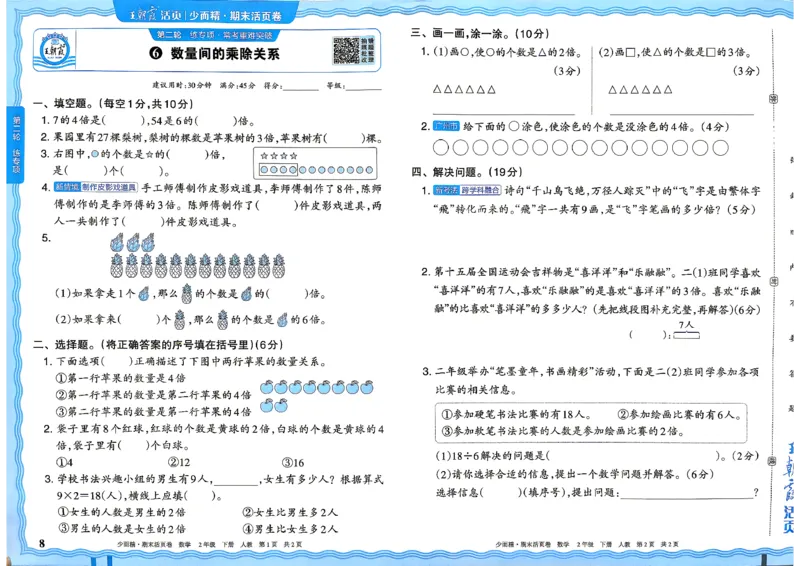Click the blank after 7的4倍是

click(x=124, y=121)
